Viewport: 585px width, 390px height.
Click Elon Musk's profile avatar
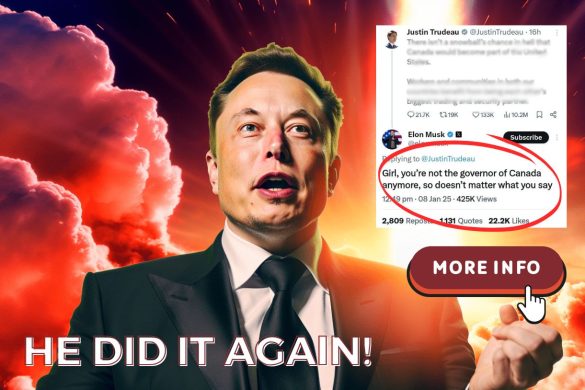coord(392,139)
